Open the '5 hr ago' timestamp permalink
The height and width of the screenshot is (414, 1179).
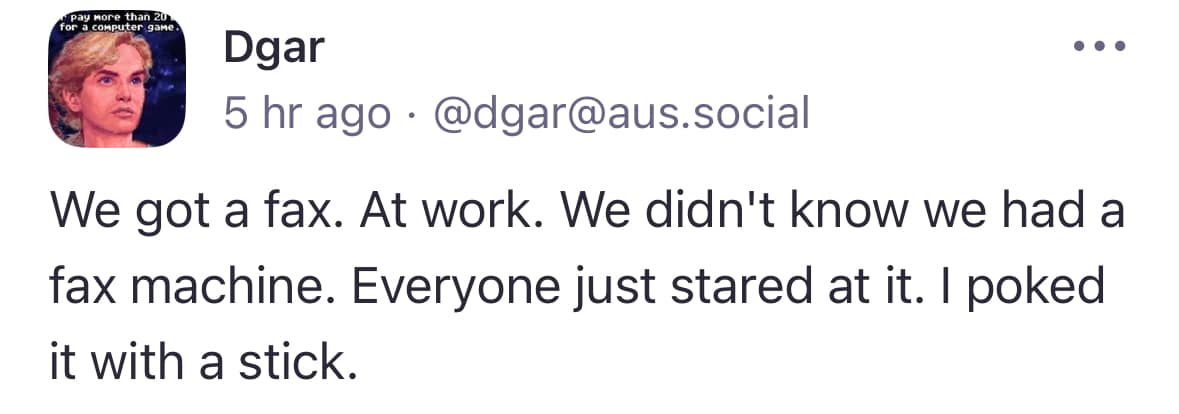tap(308, 114)
